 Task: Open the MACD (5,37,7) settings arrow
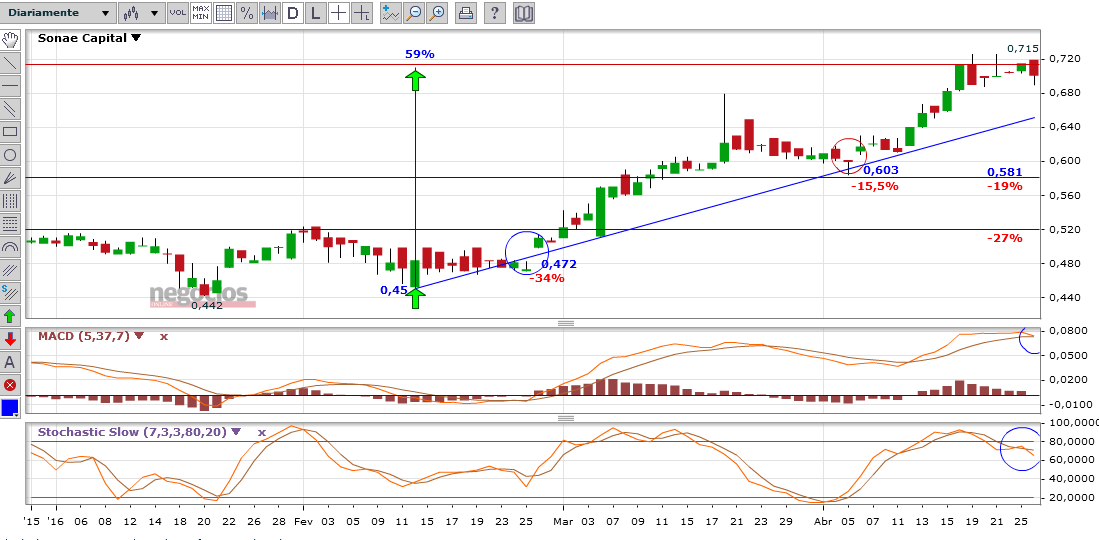(139, 336)
